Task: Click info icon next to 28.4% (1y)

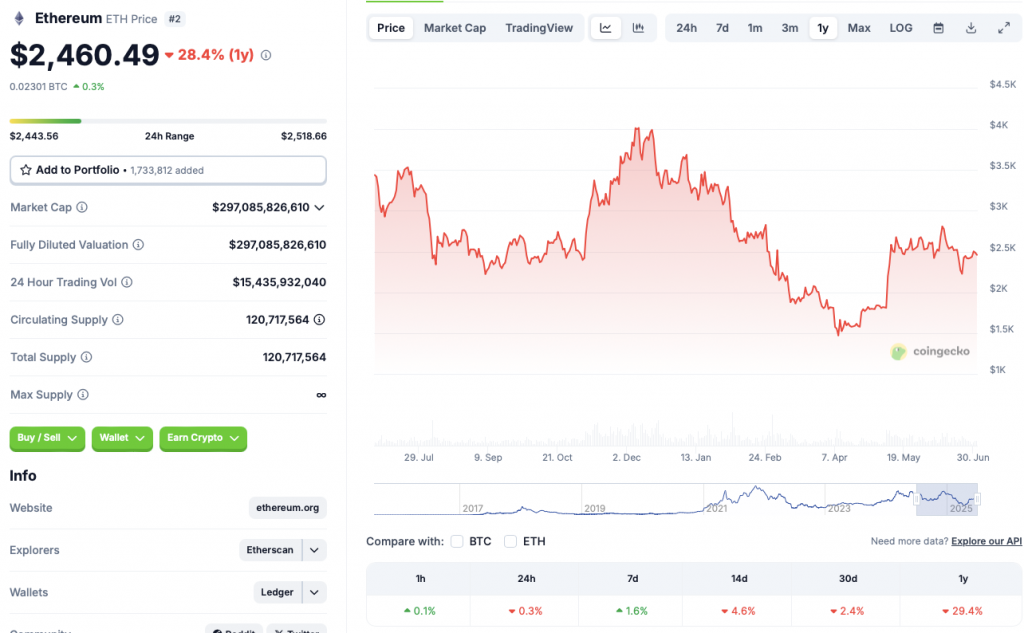Action: tap(266, 56)
